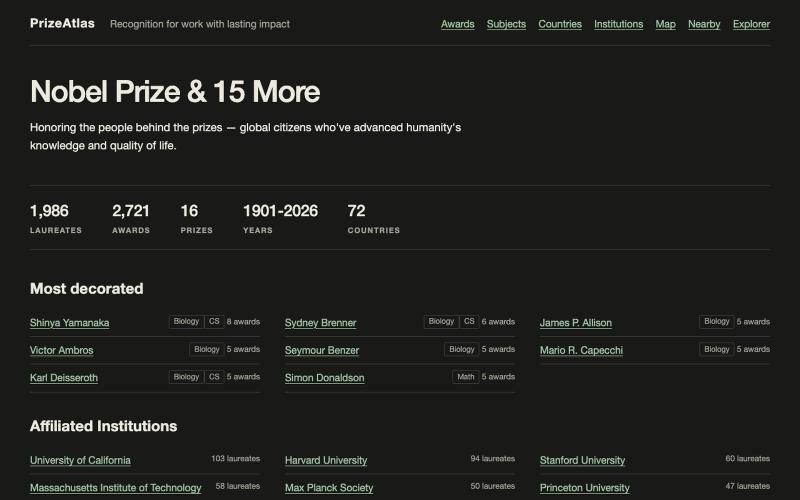The image size is (800, 500).
Task: Click the 8 awards count for Yamanaka
Action: pos(243,322)
